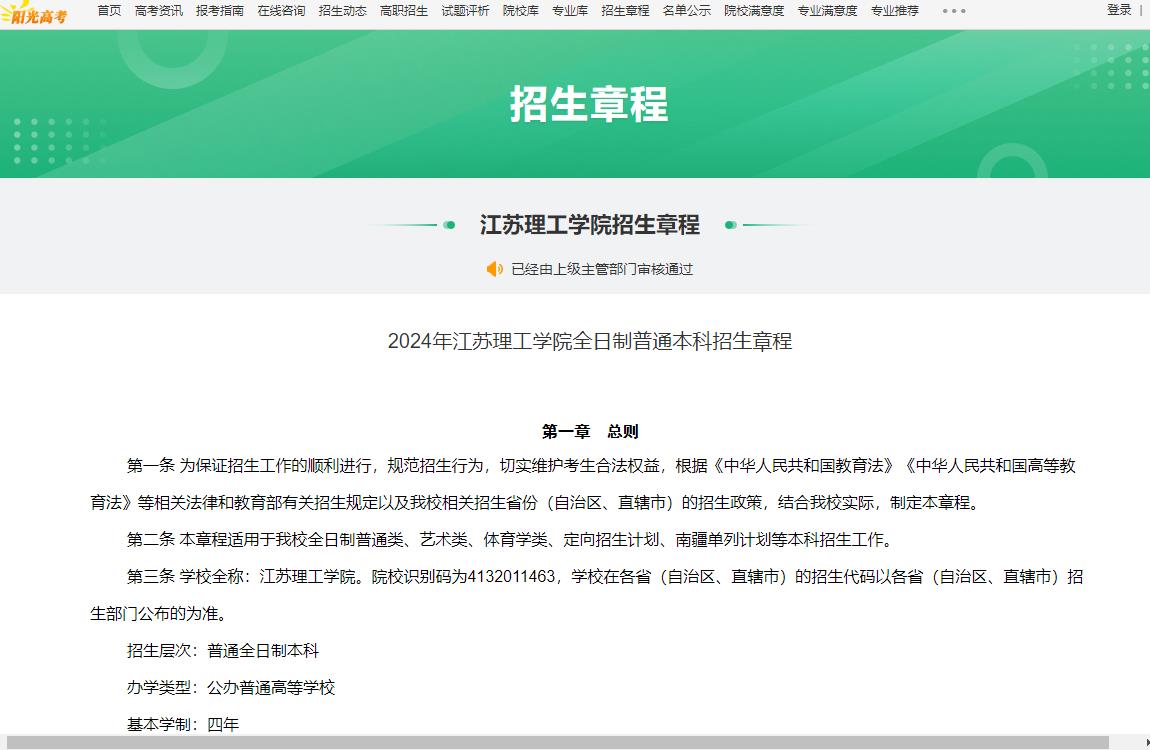Screen dimensions: 1150x750
Task: Open the 首页 navigation item
Action: point(109,11)
